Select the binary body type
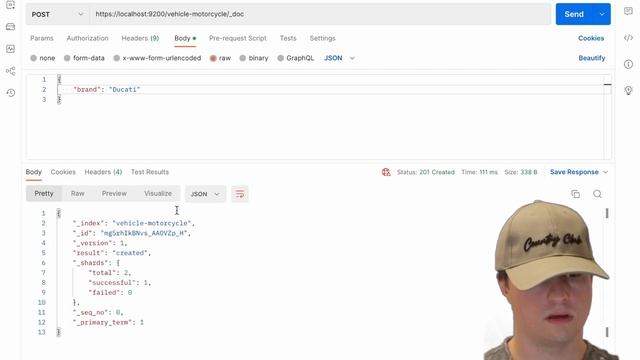Screen dimensions: 640x360 click(254, 58)
